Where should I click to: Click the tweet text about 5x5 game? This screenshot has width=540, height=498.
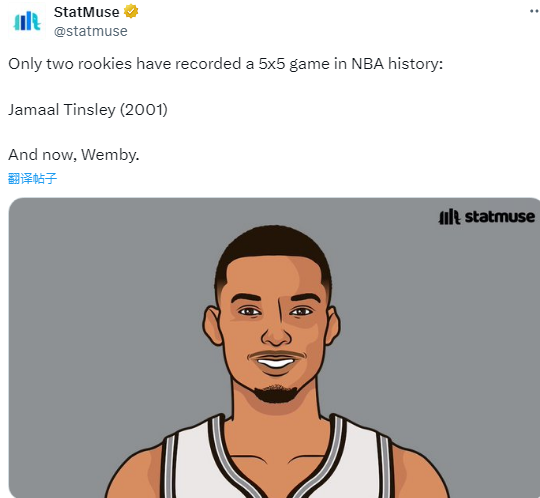pyautogui.click(x=226, y=64)
